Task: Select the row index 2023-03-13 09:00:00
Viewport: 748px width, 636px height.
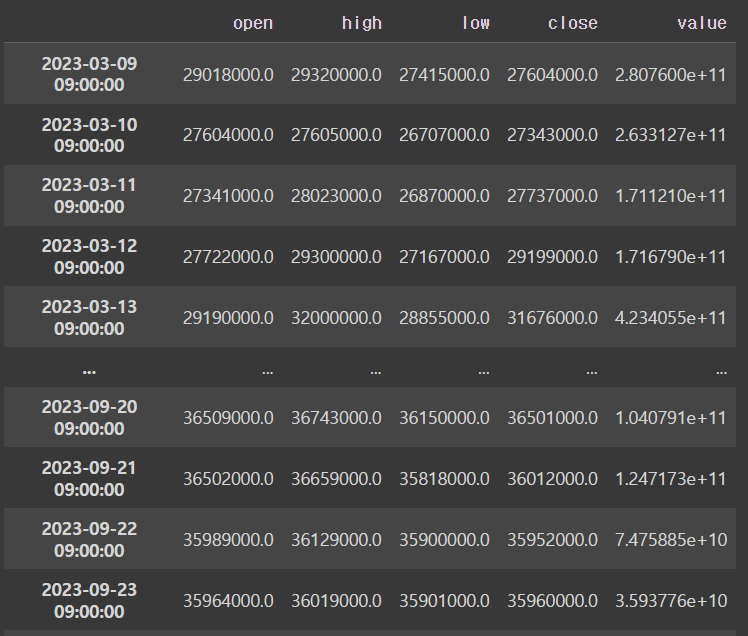Action: [89, 317]
